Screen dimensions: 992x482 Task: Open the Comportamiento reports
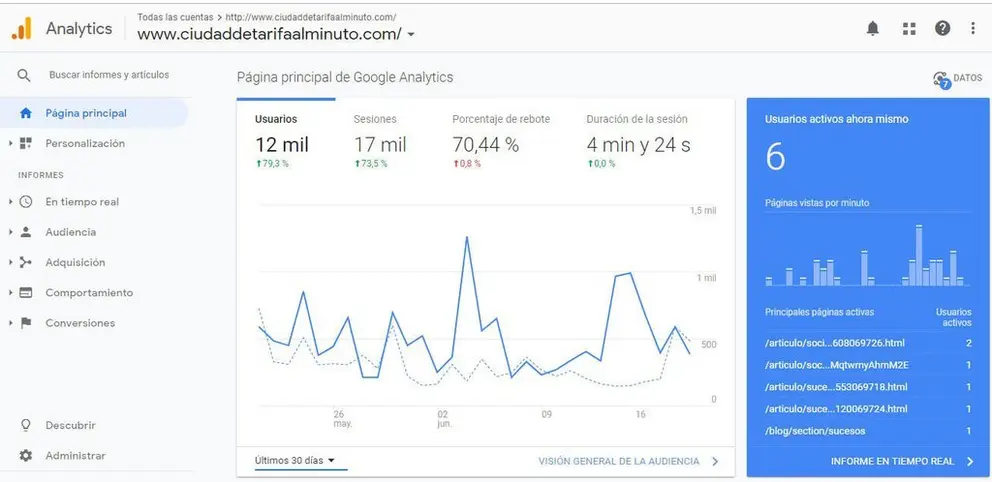point(89,293)
